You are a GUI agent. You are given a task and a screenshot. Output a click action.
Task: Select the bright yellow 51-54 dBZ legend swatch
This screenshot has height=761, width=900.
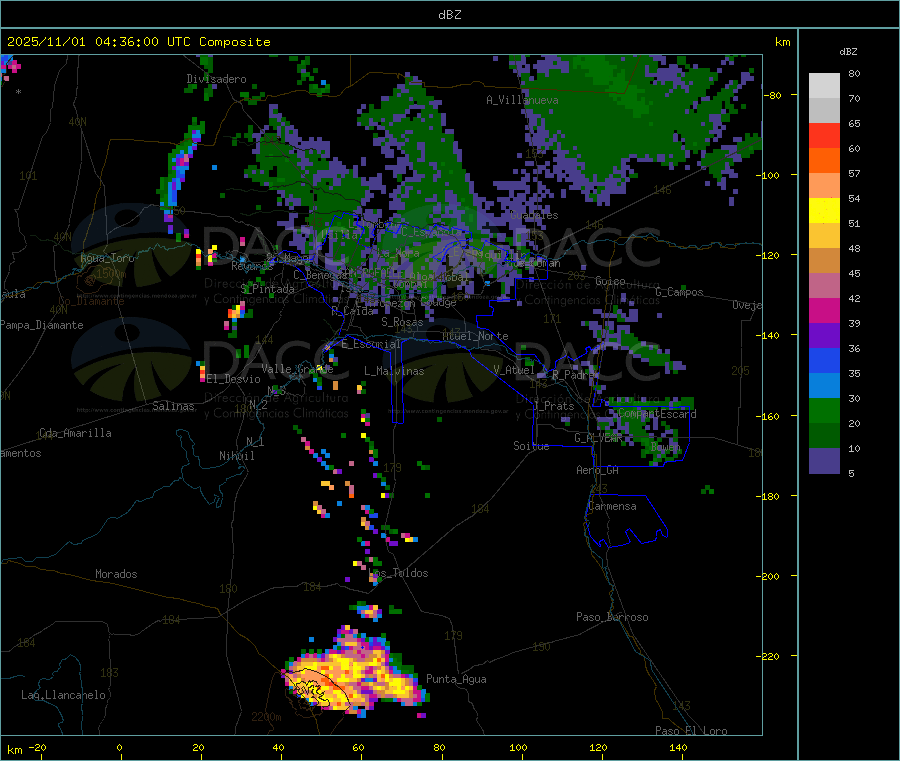(824, 211)
